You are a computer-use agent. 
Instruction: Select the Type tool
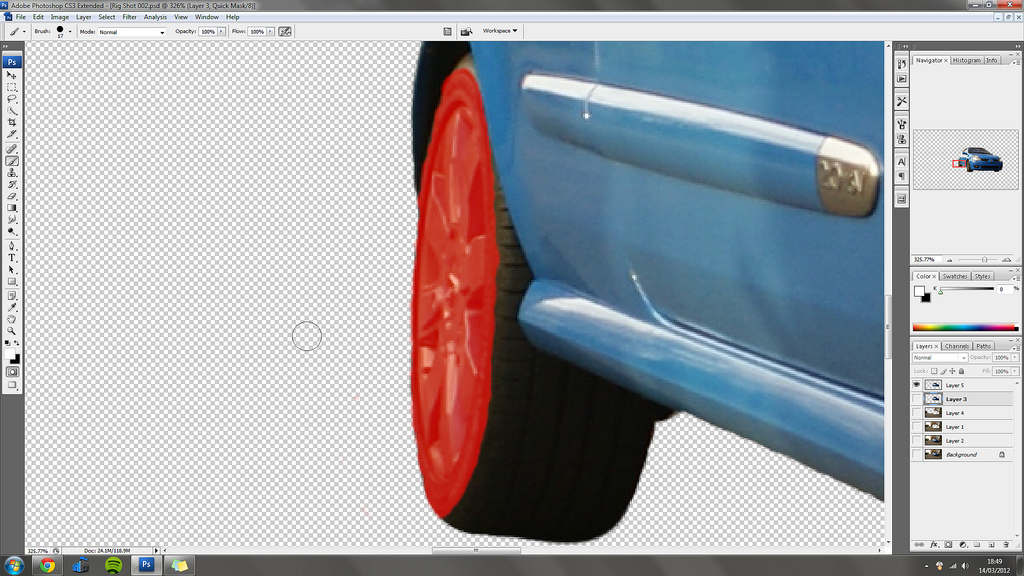[x=12, y=258]
